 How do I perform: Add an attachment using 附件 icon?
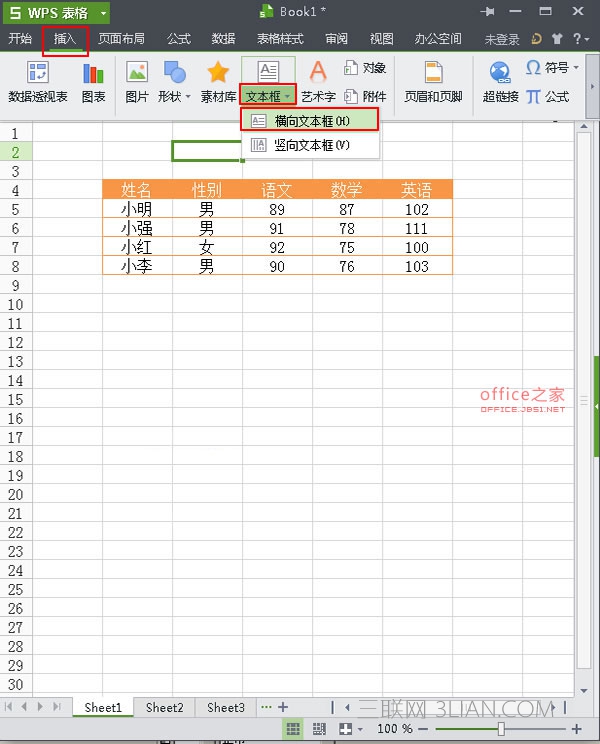(365, 97)
